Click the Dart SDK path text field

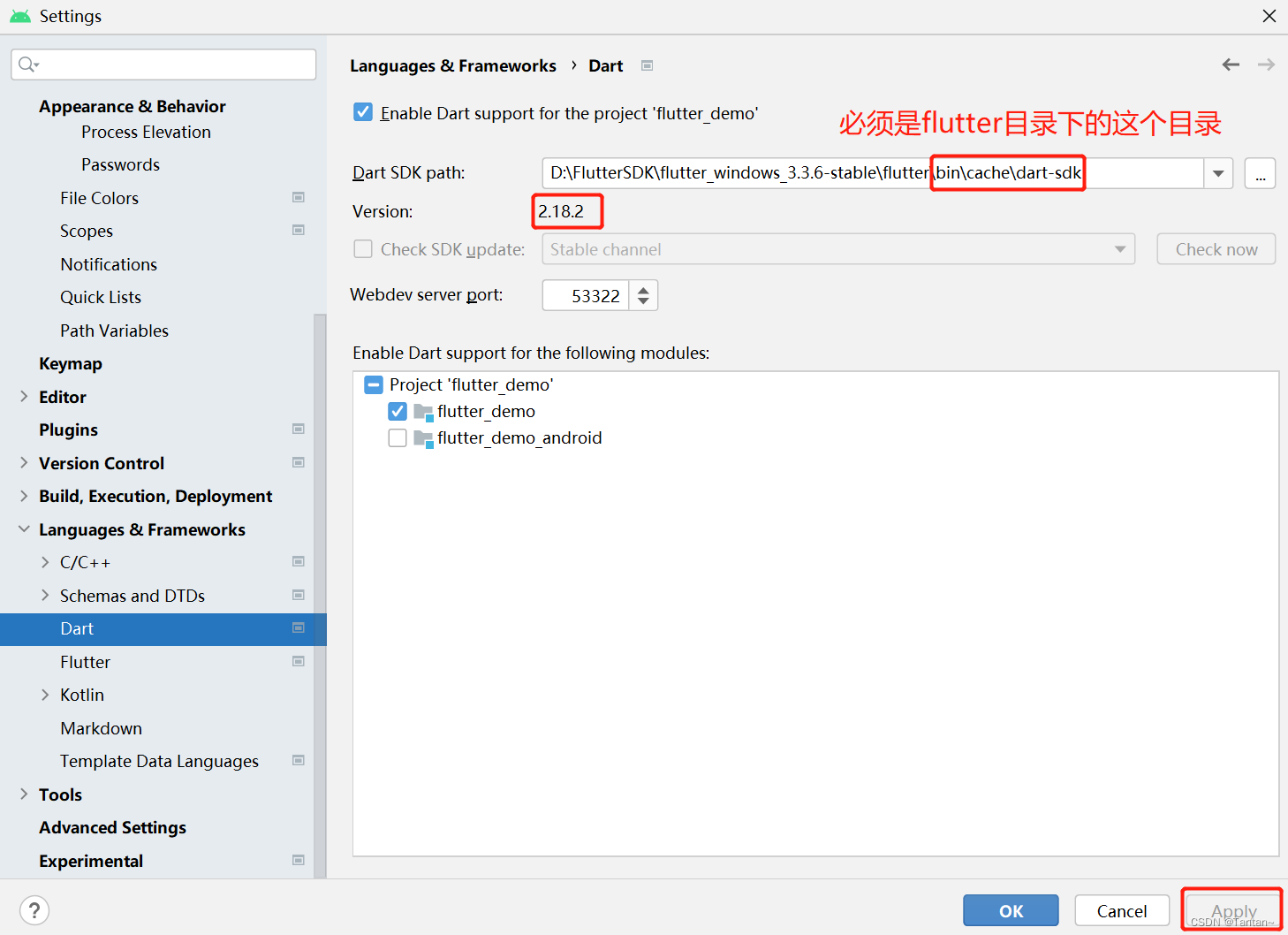click(x=873, y=173)
